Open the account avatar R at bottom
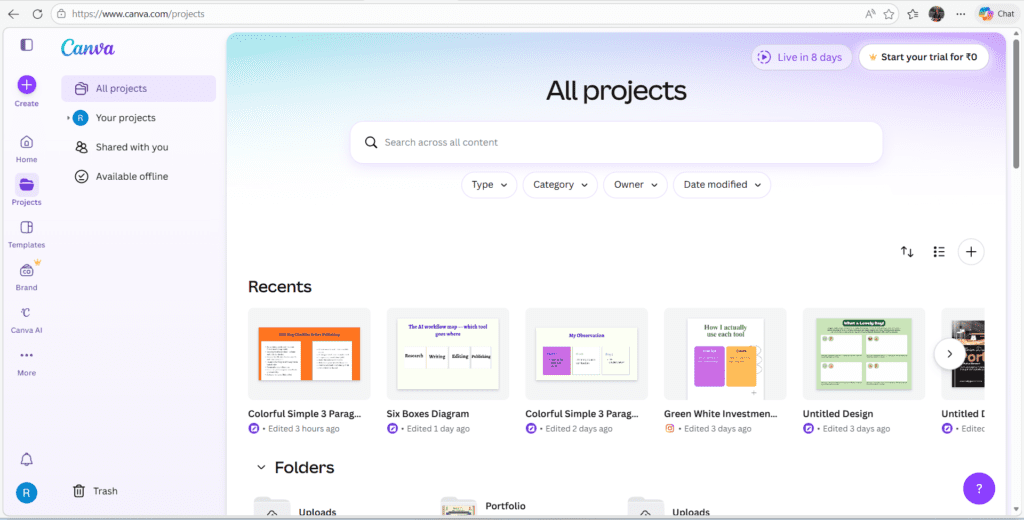Screen dimensions: 1024x520 [27, 493]
